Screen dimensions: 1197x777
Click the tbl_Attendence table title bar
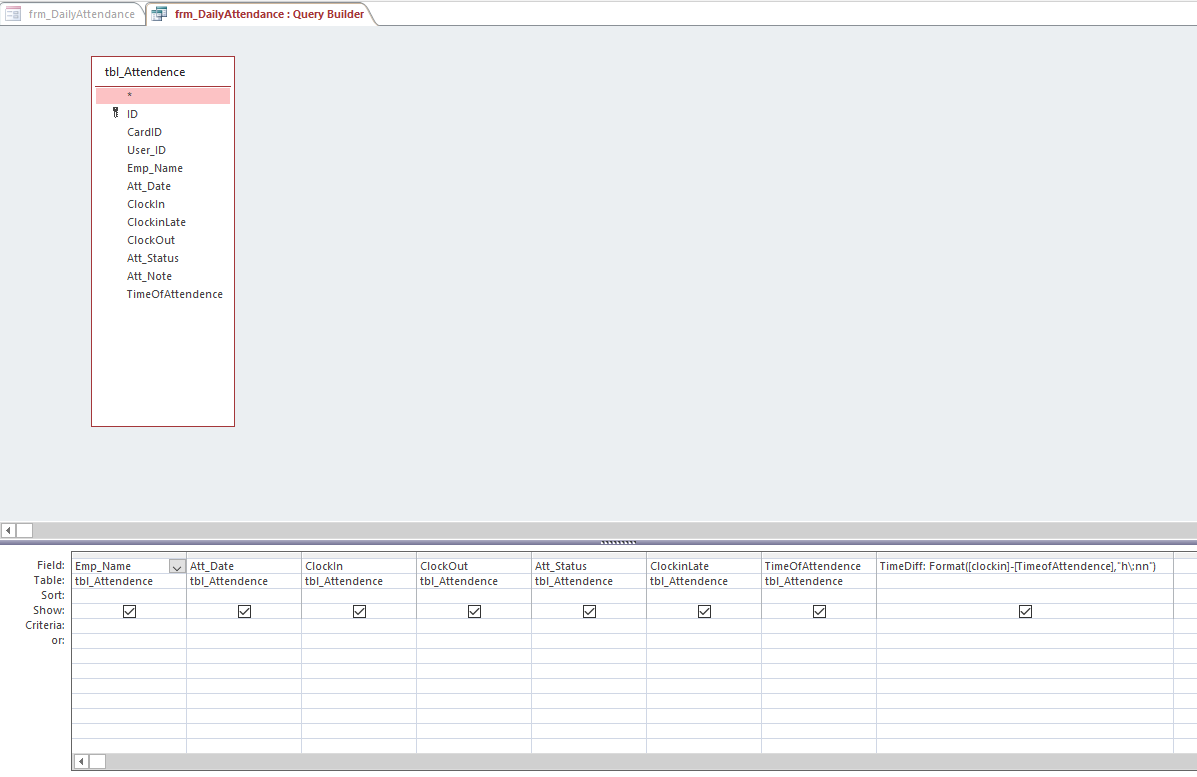pyautogui.click(x=163, y=72)
